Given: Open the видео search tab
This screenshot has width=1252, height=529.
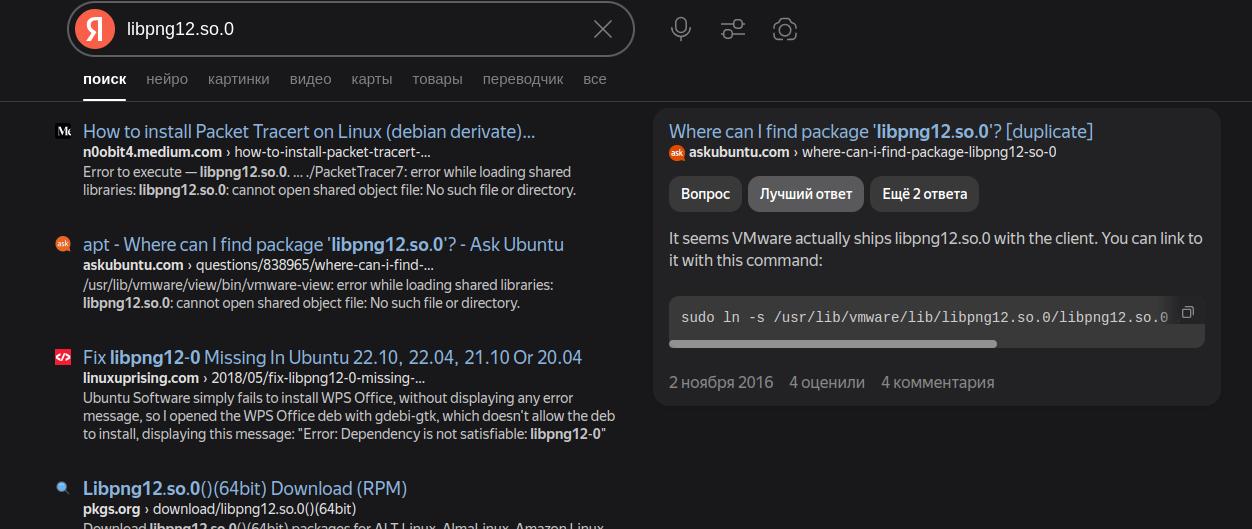Looking at the screenshot, I should (x=310, y=79).
